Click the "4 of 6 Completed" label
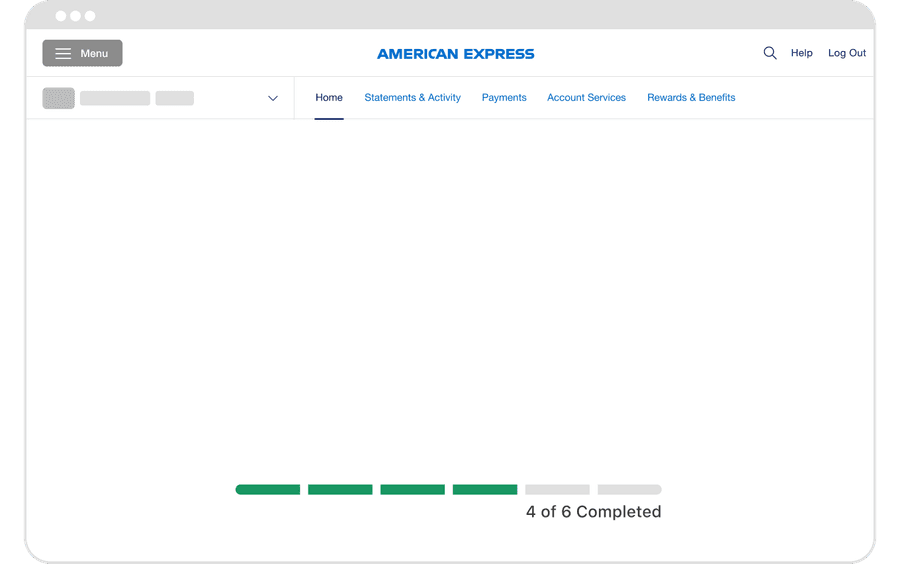The image size is (900, 564). click(593, 512)
